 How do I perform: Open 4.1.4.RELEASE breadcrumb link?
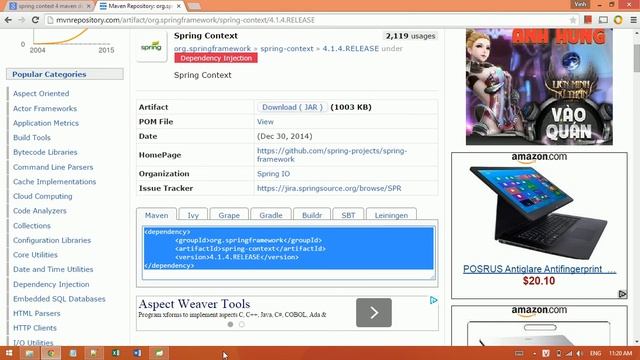[351, 48]
